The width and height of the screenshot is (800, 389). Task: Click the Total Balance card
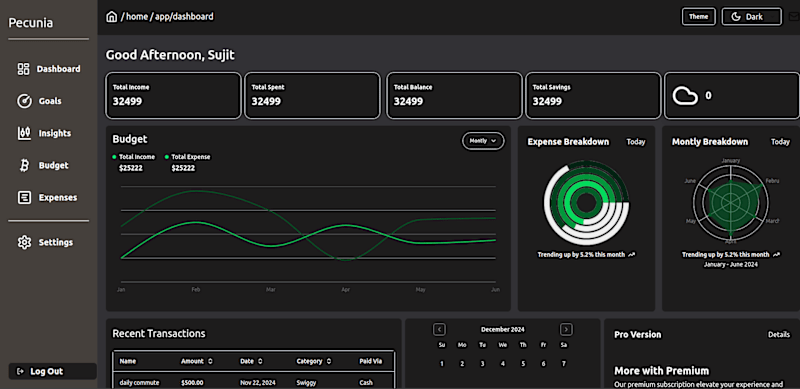pos(454,95)
